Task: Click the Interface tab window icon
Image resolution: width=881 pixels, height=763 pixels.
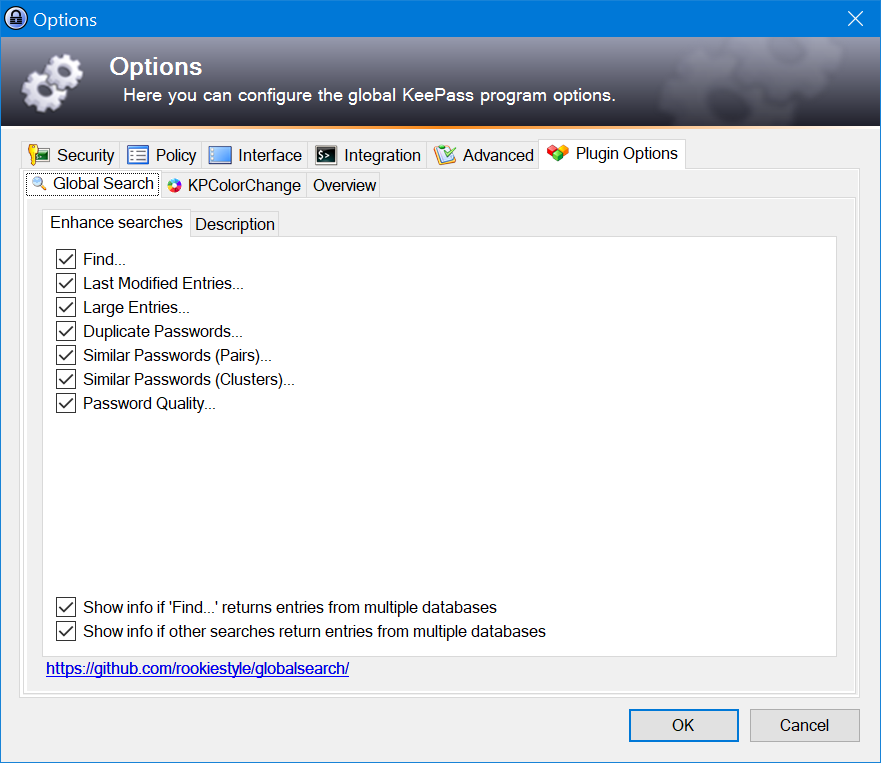Action: [x=220, y=155]
